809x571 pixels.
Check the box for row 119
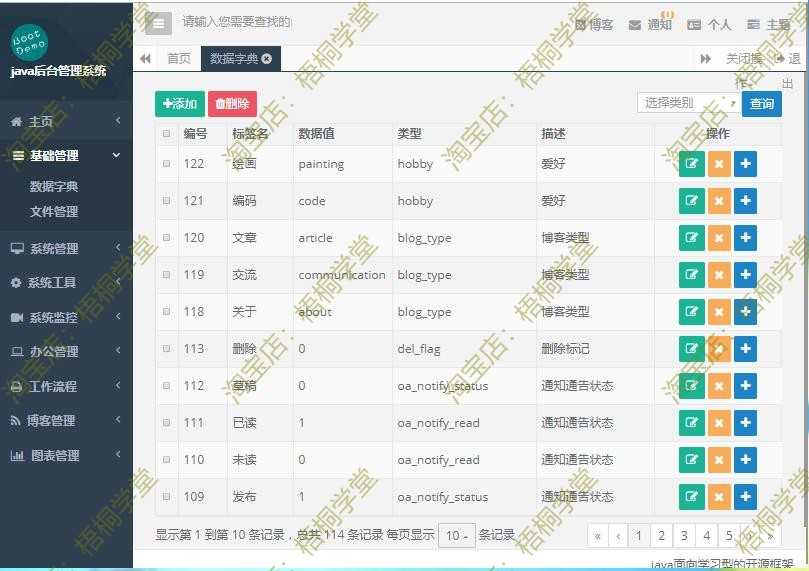click(166, 274)
